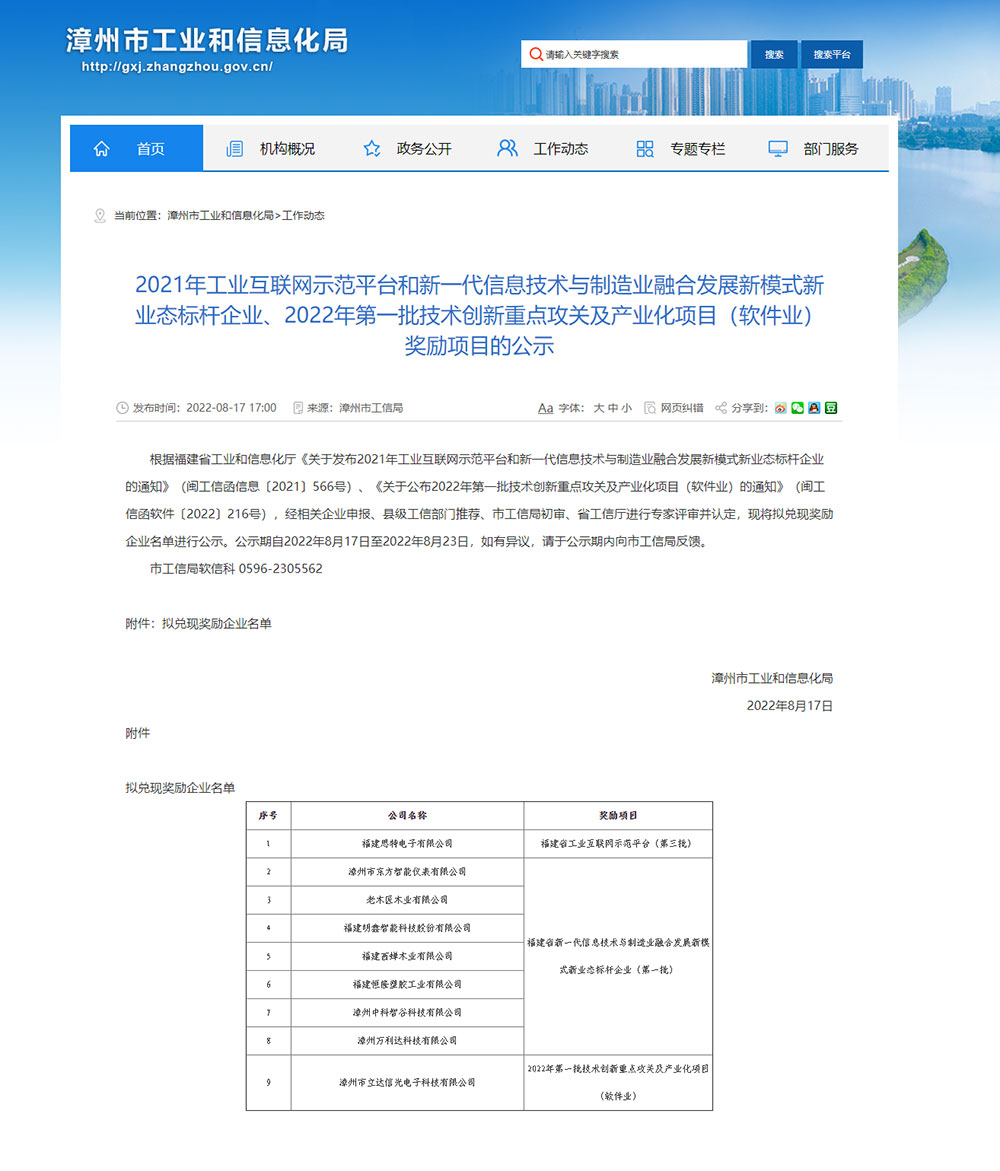
Task: Click the book icon next to 机构概况
Action: click(234, 147)
